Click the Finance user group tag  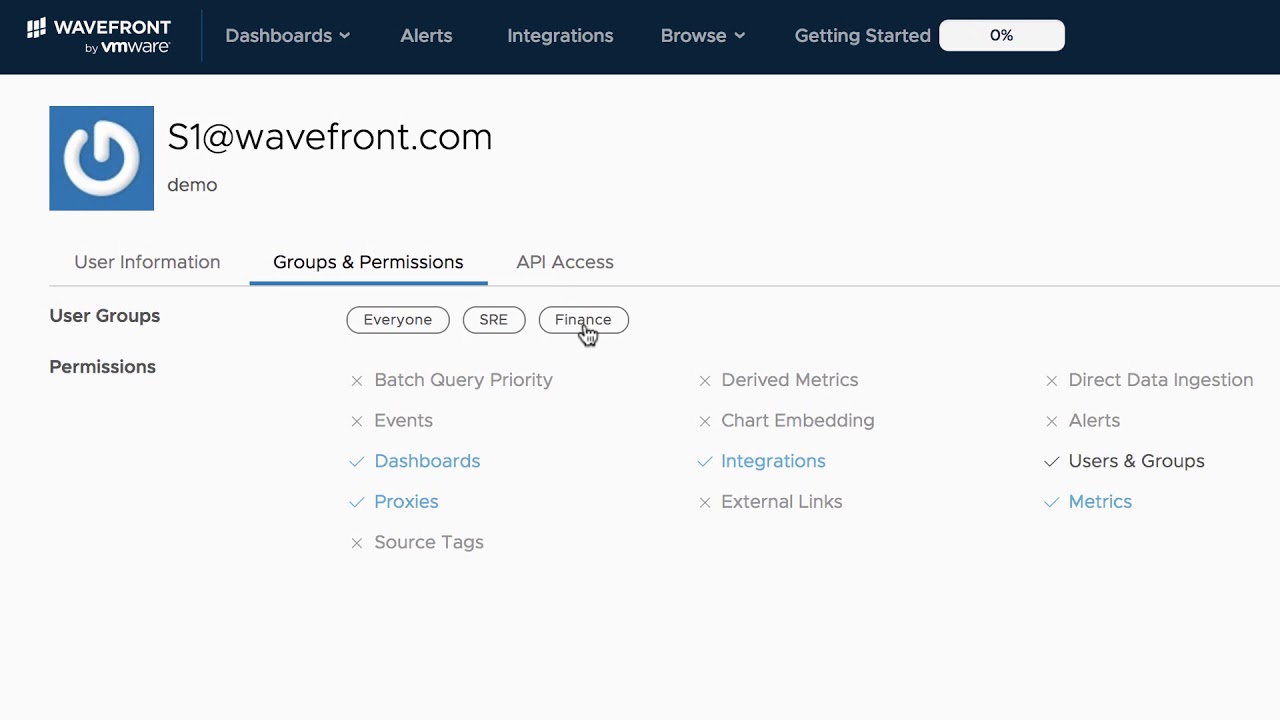583,320
